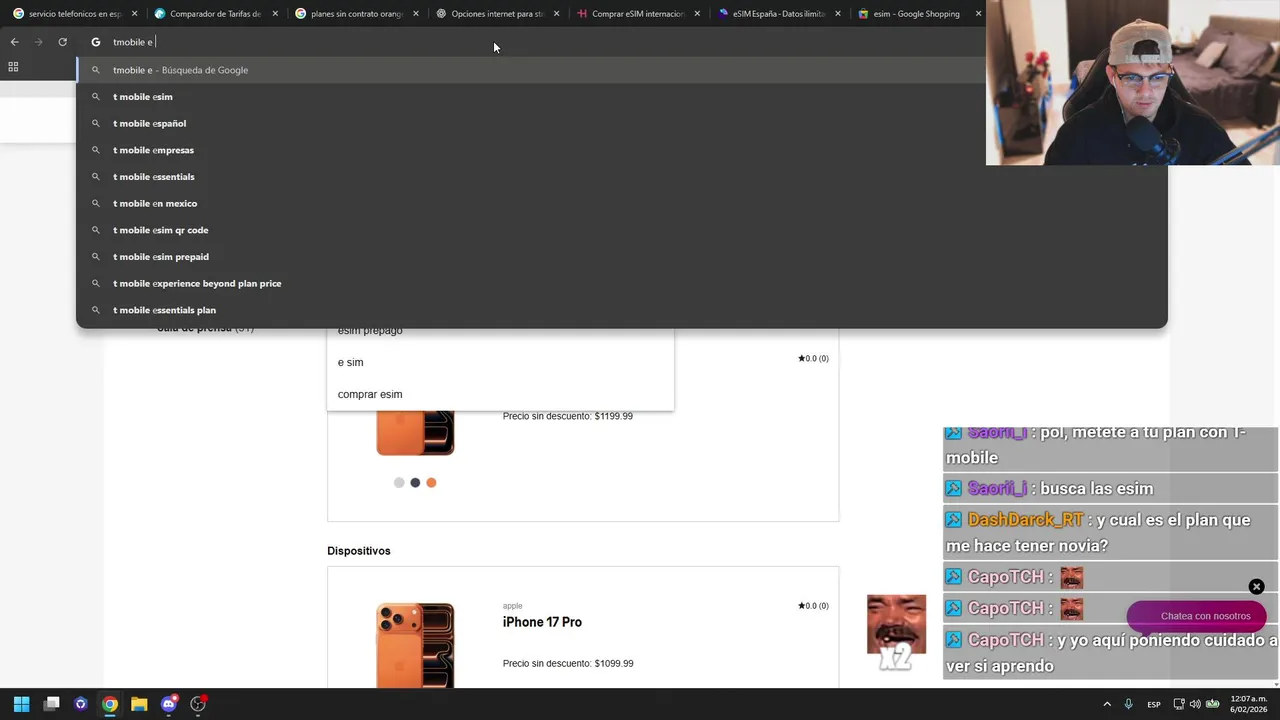1280x720 pixels.
Task: Dismiss the chat widget with the X icon
Action: tap(1256, 587)
